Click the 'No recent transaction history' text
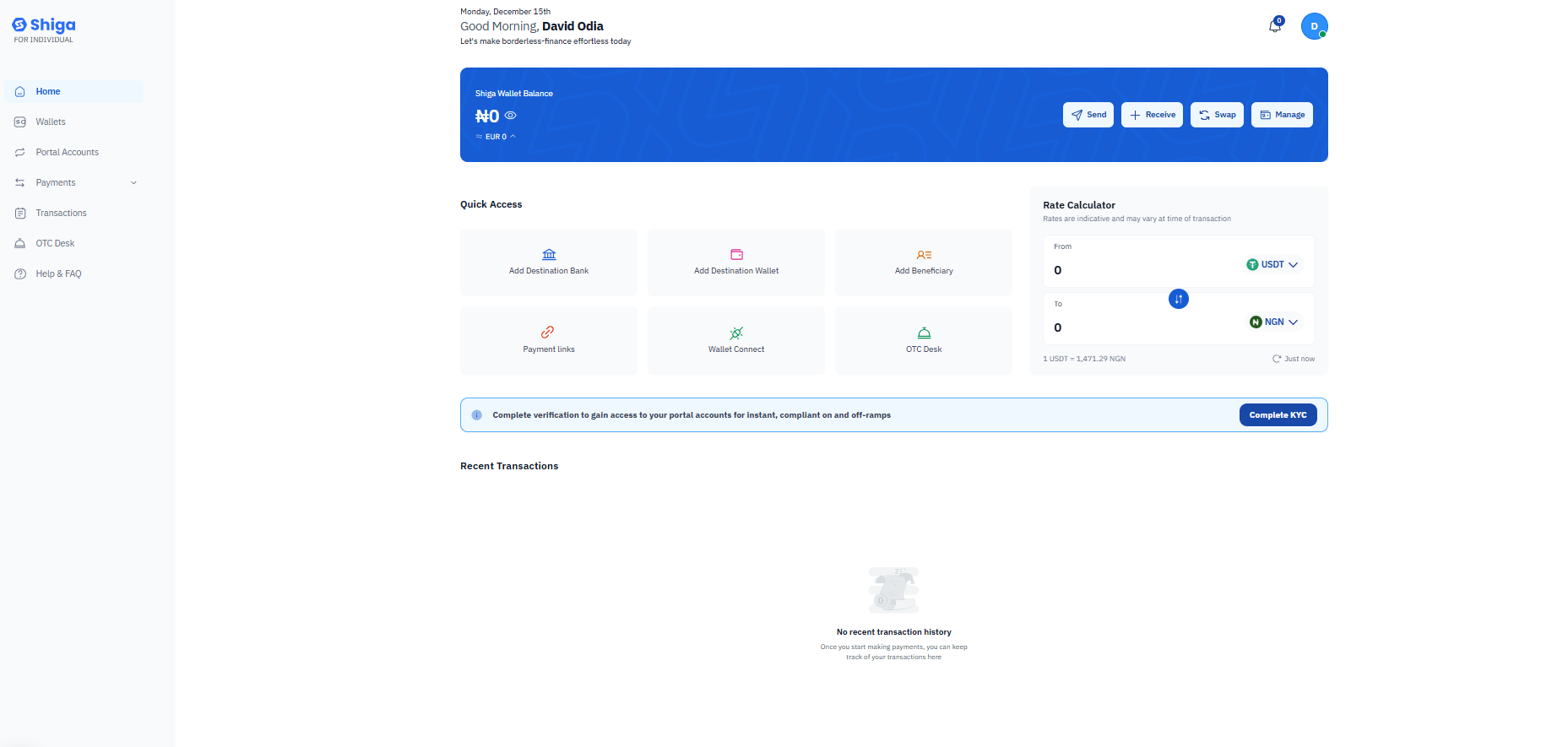Viewport: 1568px width, 747px height. 894,632
